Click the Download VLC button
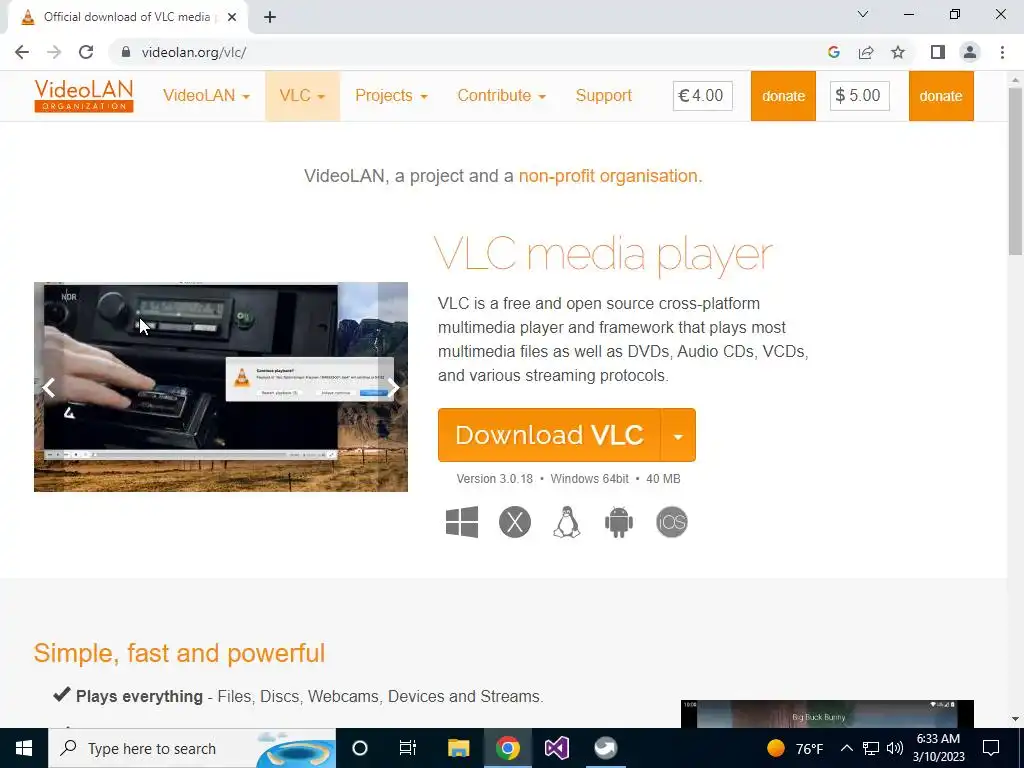This screenshot has height=768, width=1024. tap(549, 436)
